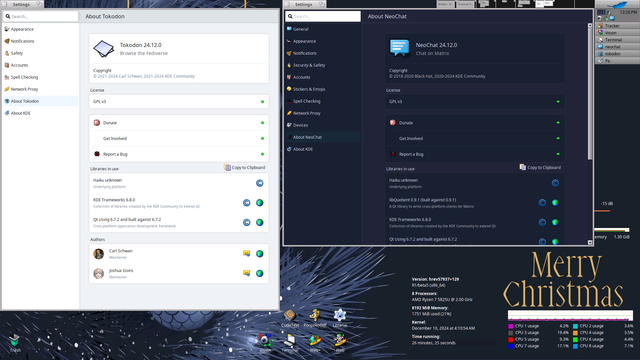This screenshot has width=640, height=360.
Task: Open Network Proxy in NeoChat sidebar
Action: pos(323,113)
